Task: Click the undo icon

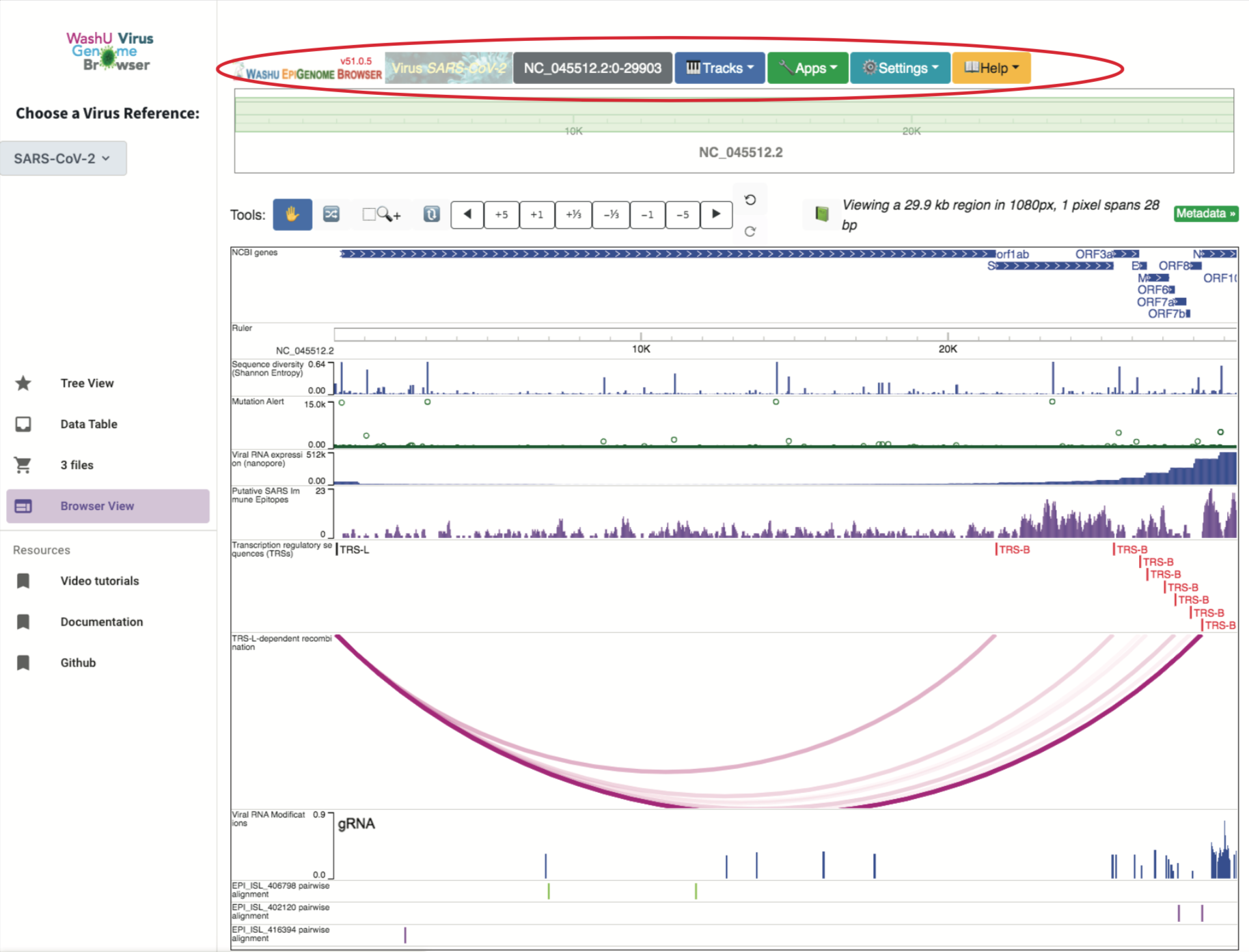Action: (x=750, y=200)
